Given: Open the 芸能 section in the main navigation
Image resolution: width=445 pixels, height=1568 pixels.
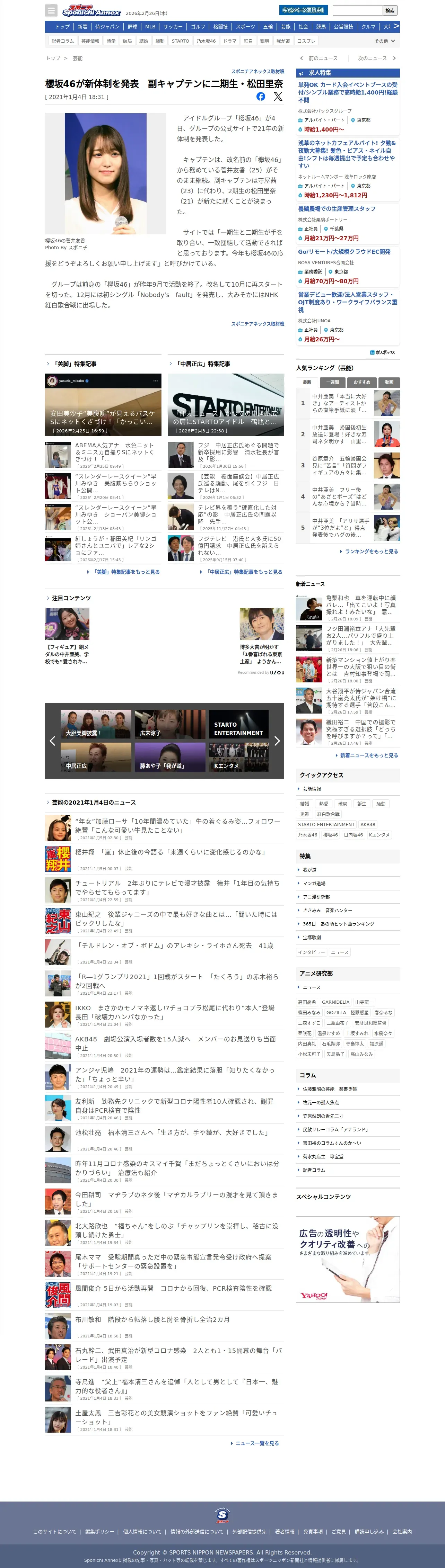Looking at the screenshot, I should (286, 27).
